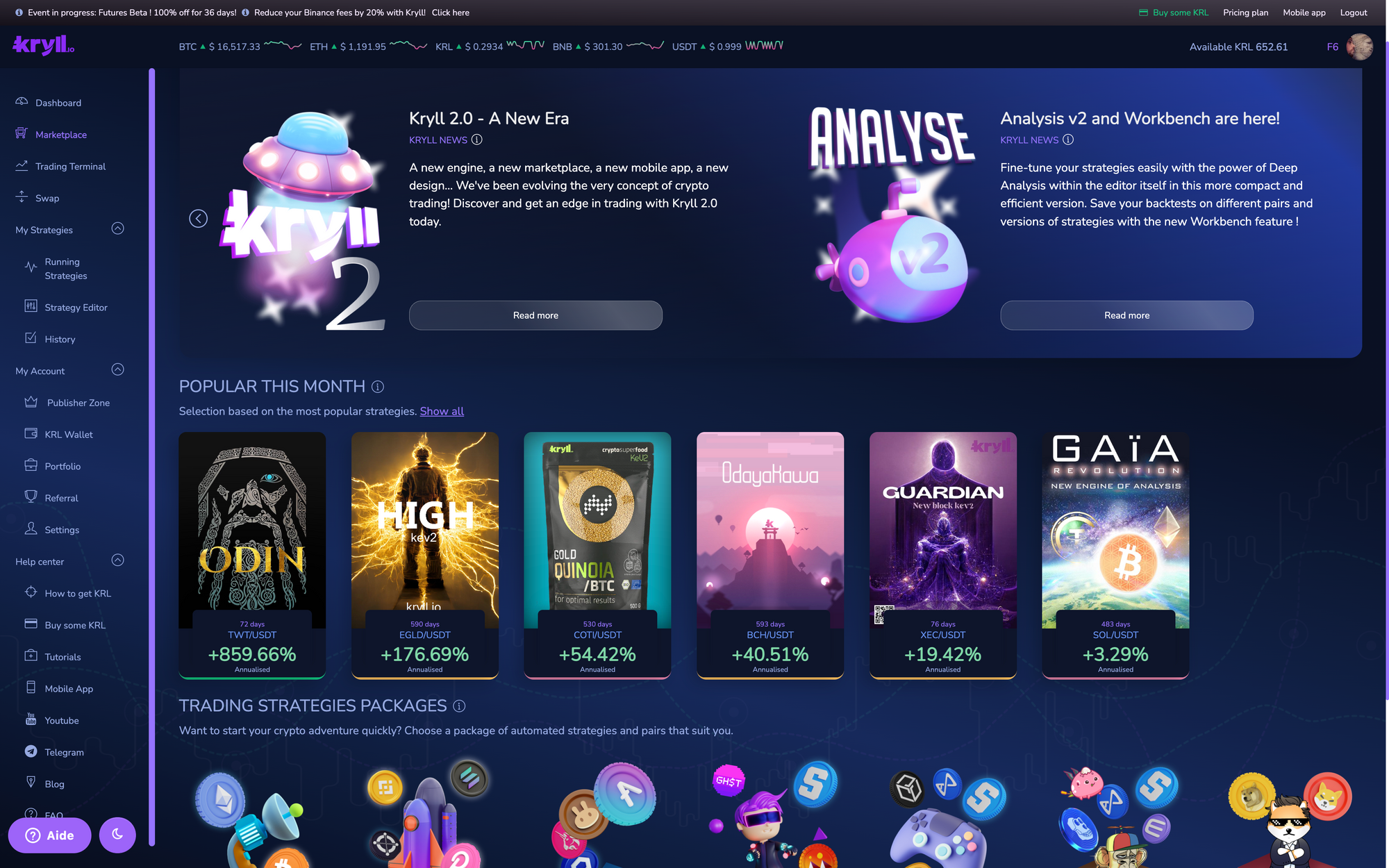
Task: Open the Telegram icon link
Action: click(x=31, y=751)
